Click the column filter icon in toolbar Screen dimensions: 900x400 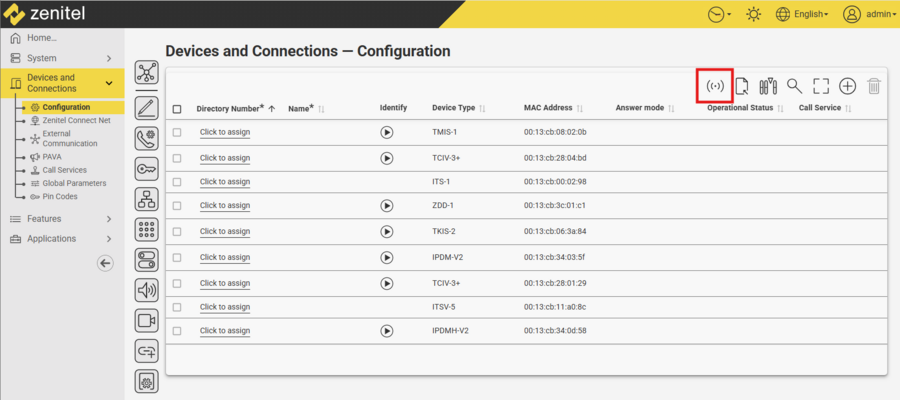(x=768, y=86)
